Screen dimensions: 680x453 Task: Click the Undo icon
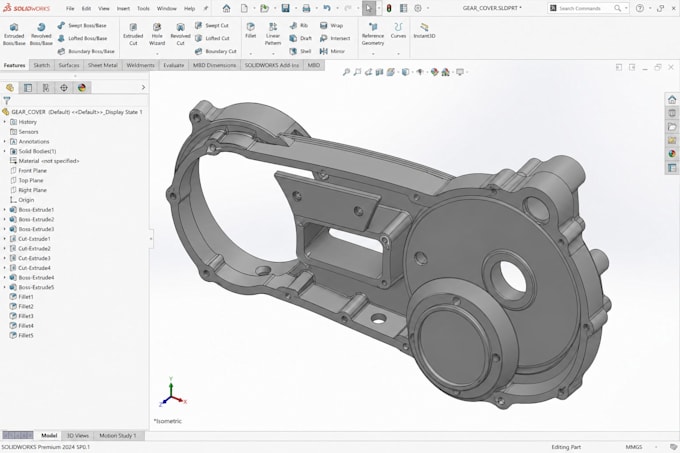(x=327, y=8)
